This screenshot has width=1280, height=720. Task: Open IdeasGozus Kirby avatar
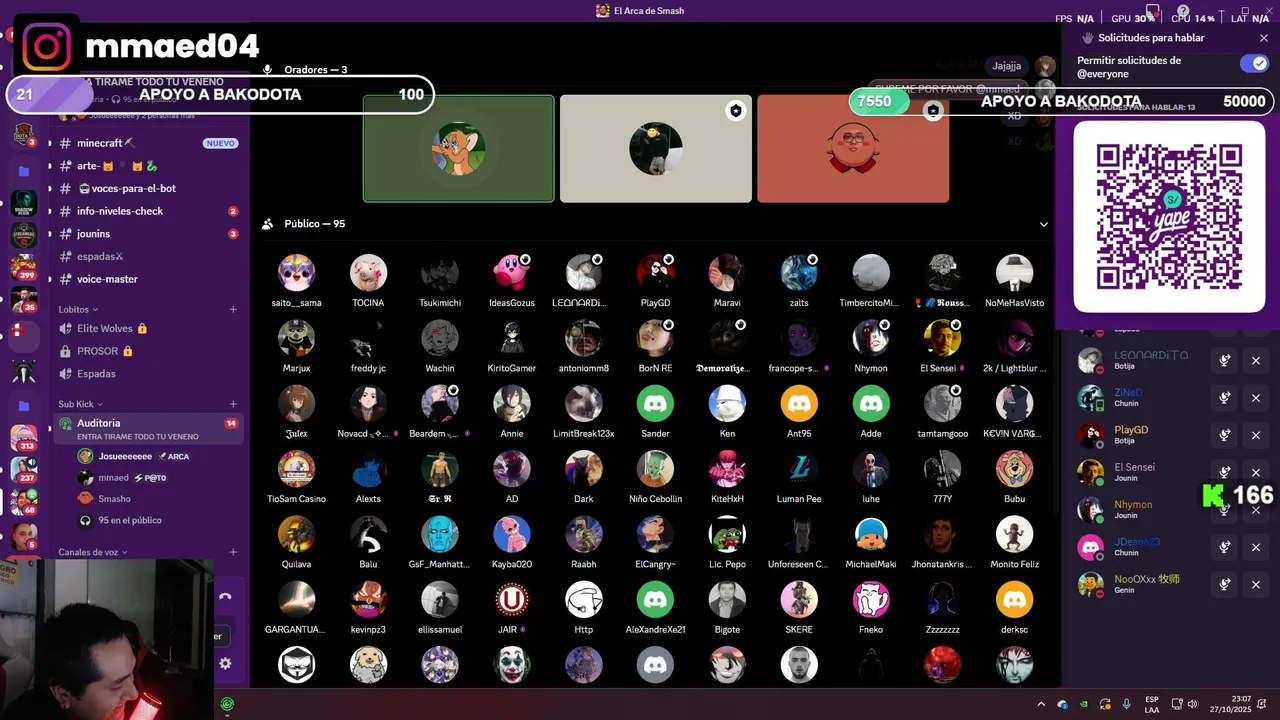pyautogui.click(x=512, y=272)
